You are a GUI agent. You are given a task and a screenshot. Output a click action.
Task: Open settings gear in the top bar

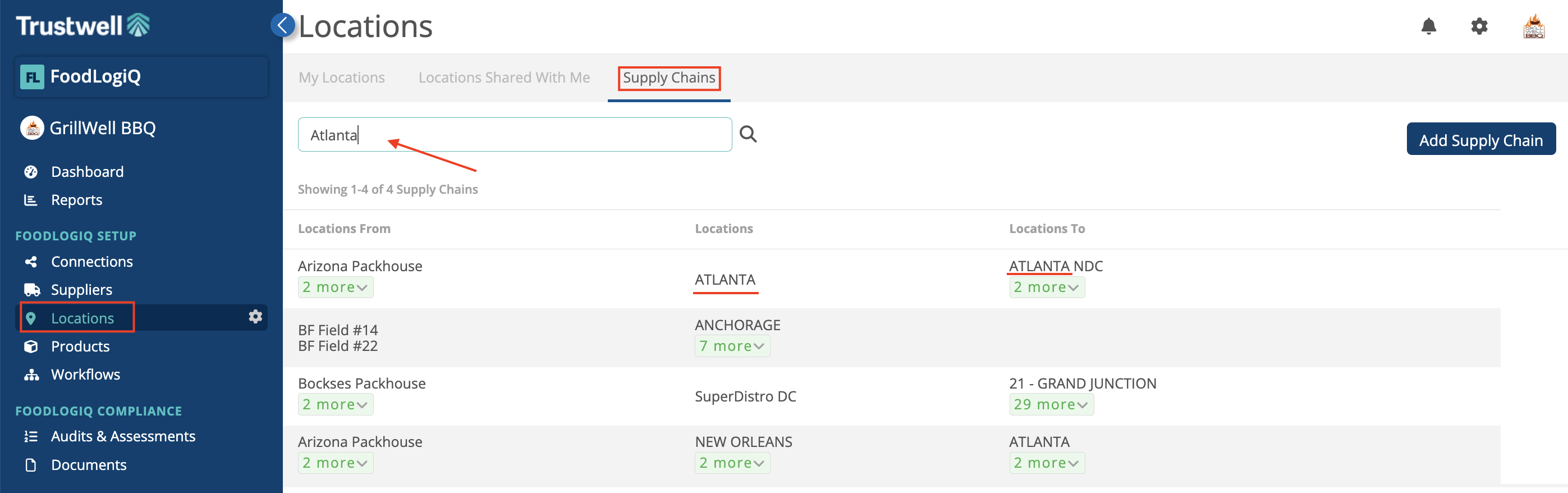(x=1479, y=26)
